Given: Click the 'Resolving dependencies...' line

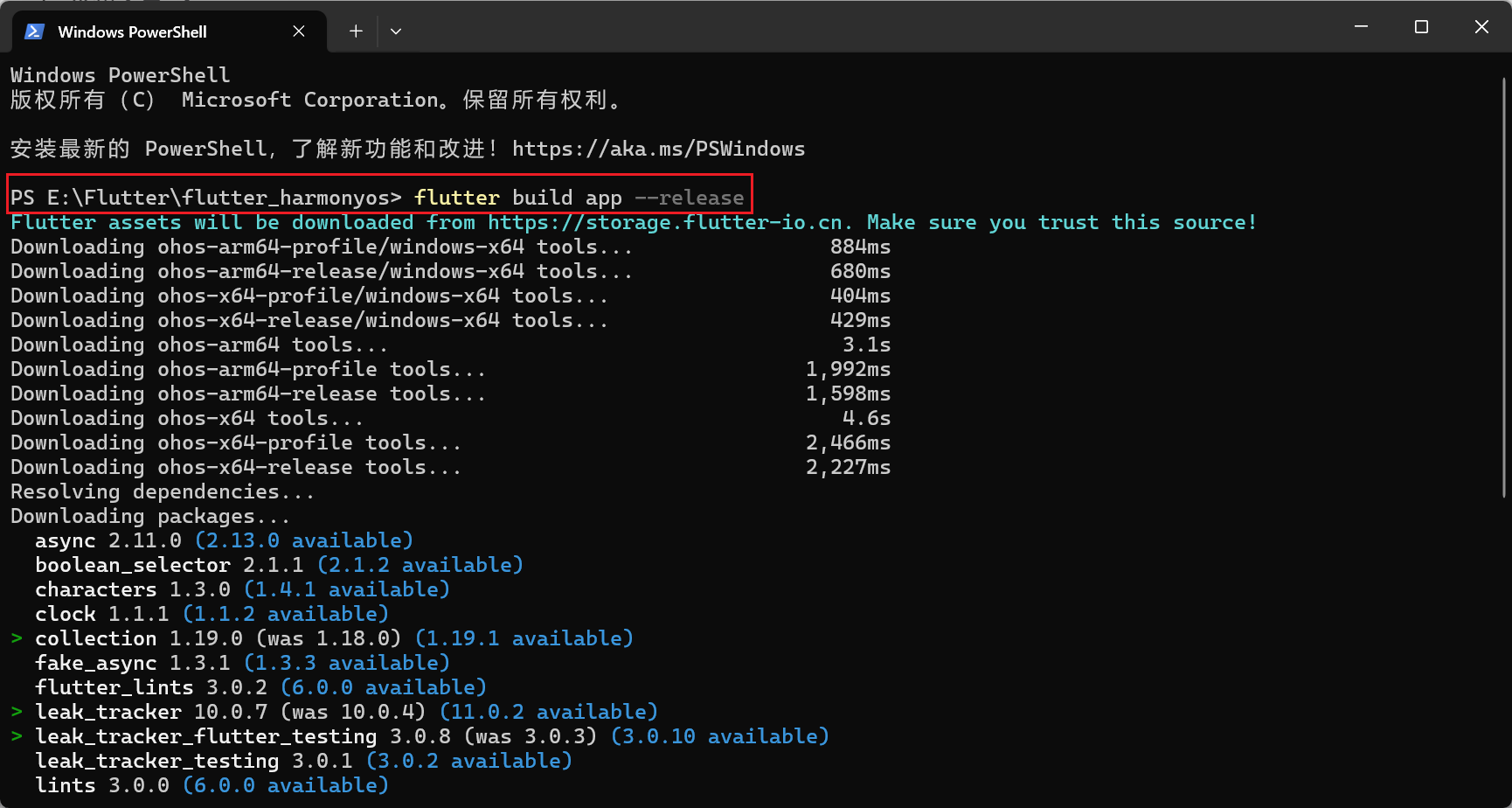Looking at the screenshot, I should (x=163, y=491).
